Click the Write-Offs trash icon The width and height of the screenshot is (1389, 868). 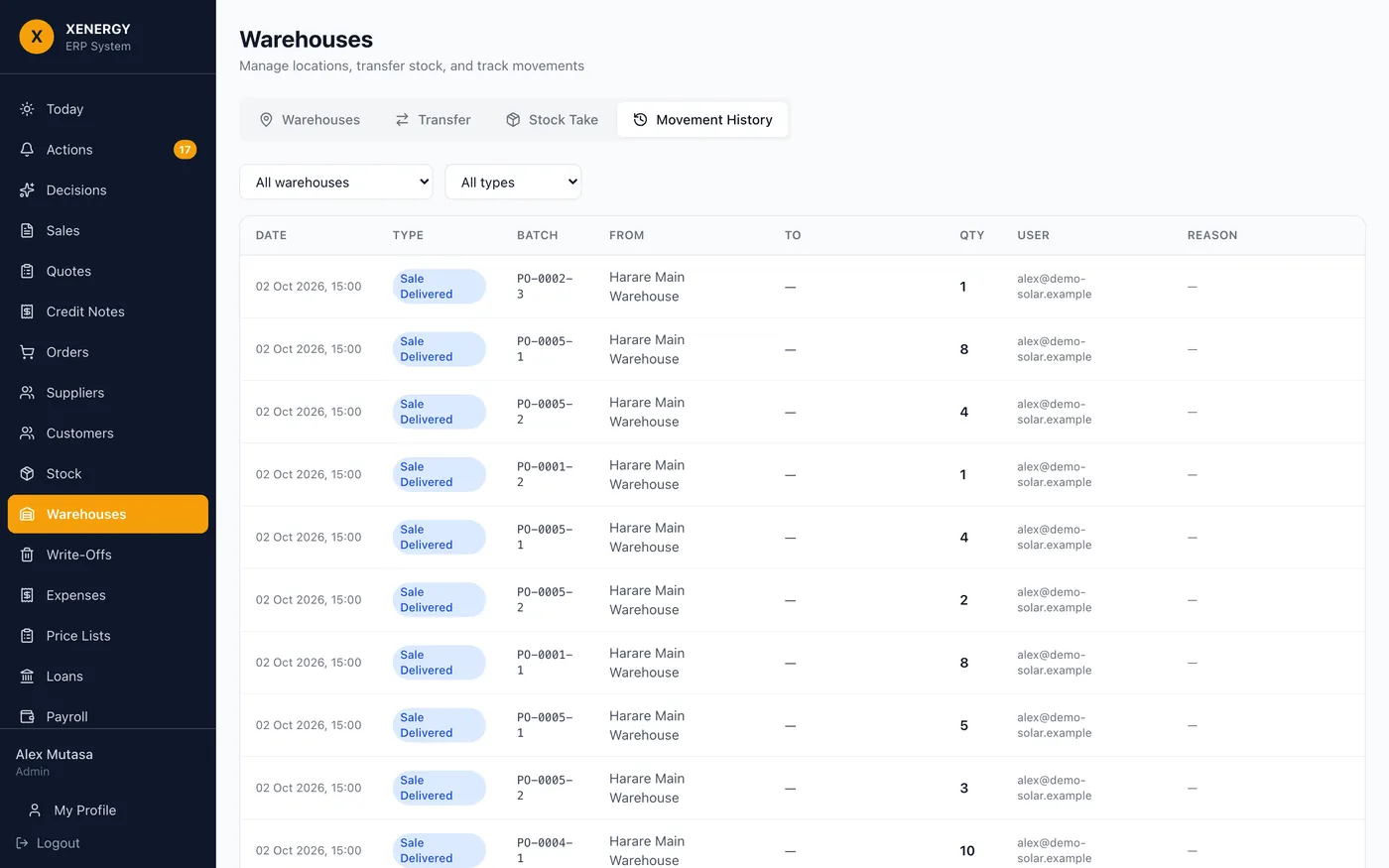tap(27, 555)
